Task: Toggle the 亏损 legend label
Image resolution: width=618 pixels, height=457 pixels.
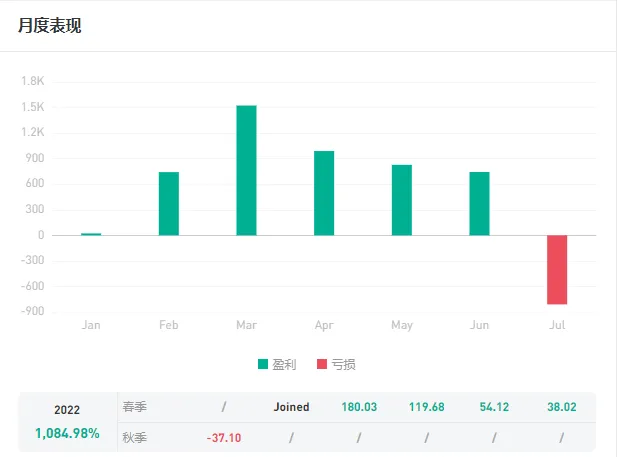Action: pos(344,364)
